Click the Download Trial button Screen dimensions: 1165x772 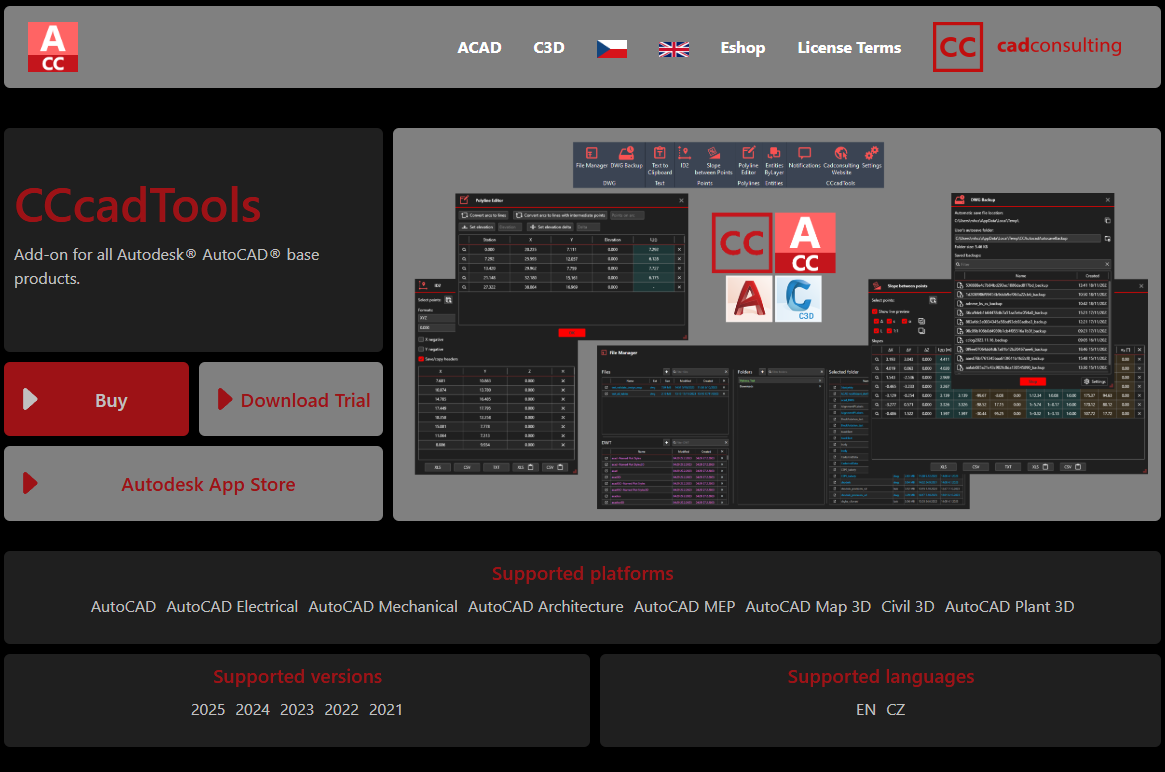291,400
